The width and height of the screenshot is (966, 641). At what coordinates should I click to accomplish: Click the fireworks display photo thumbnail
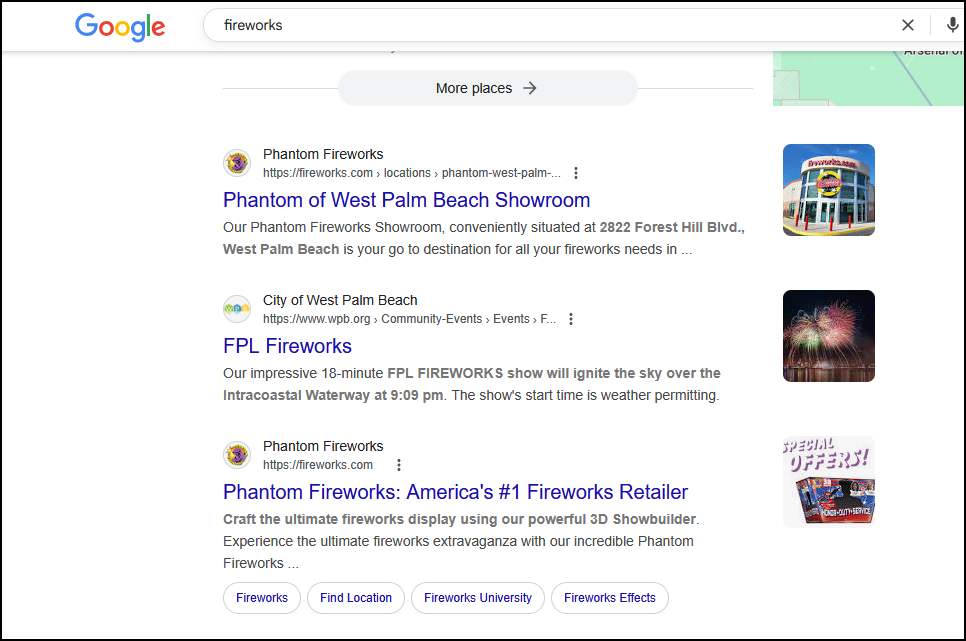828,336
